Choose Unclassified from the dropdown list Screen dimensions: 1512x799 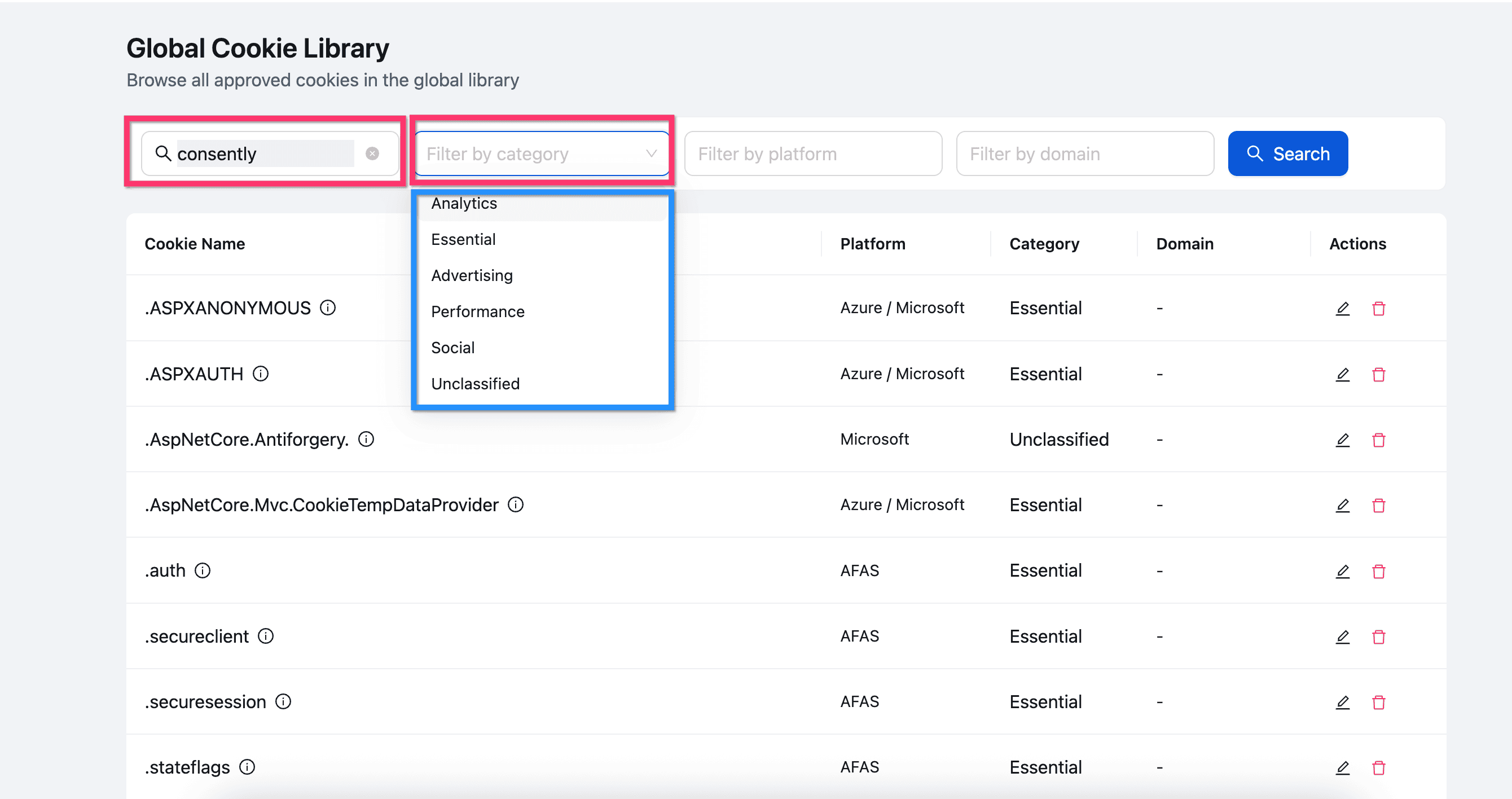click(475, 384)
